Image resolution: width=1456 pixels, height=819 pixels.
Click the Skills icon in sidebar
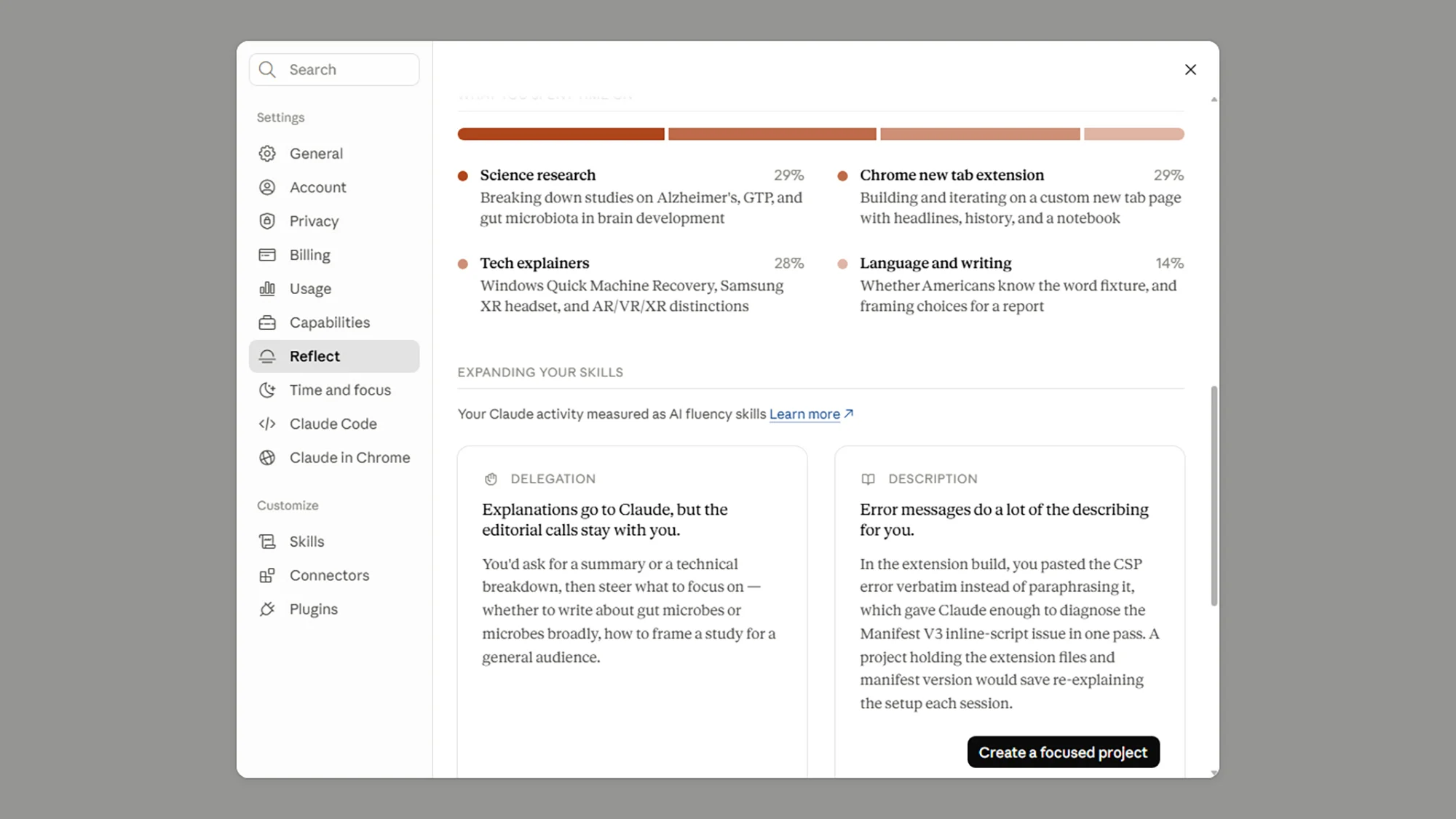coord(267,542)
